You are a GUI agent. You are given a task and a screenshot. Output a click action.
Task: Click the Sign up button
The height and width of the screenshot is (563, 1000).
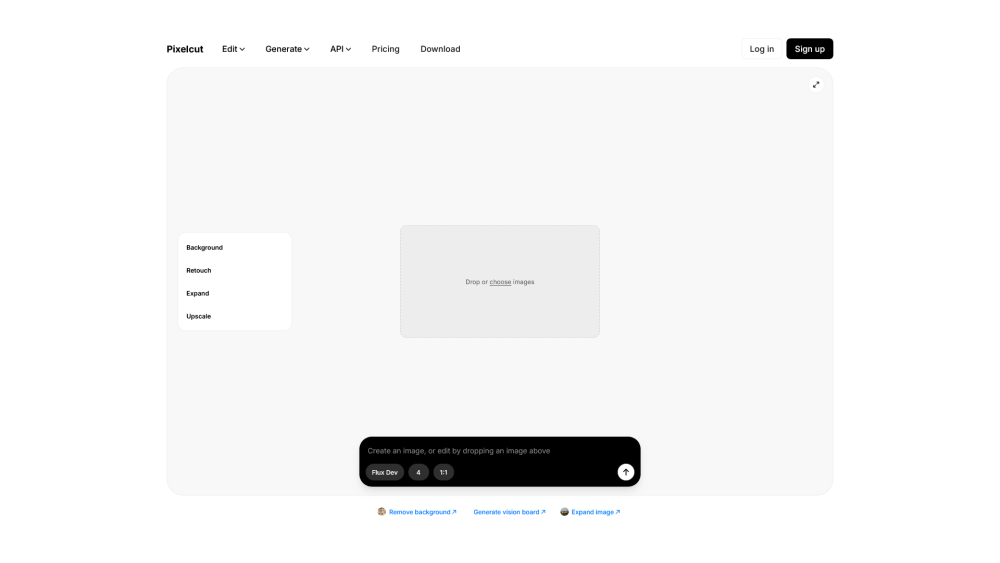click(x=809, y=49)
